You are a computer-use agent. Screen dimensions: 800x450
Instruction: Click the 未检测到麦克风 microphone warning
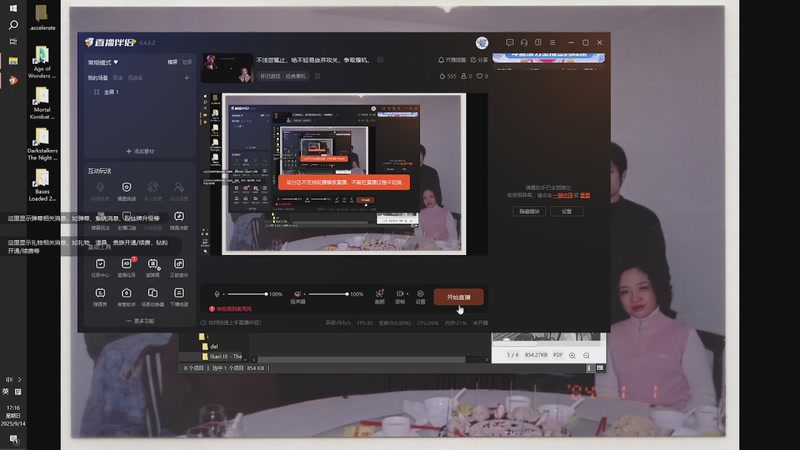tap(231, 309)
